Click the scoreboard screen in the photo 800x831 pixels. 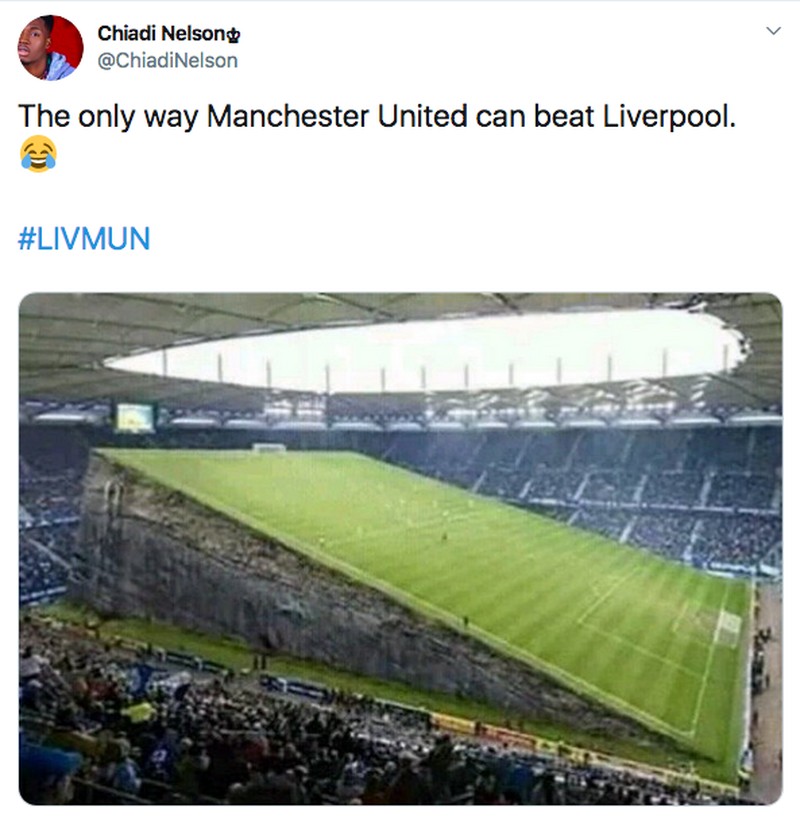click(135, 417)
